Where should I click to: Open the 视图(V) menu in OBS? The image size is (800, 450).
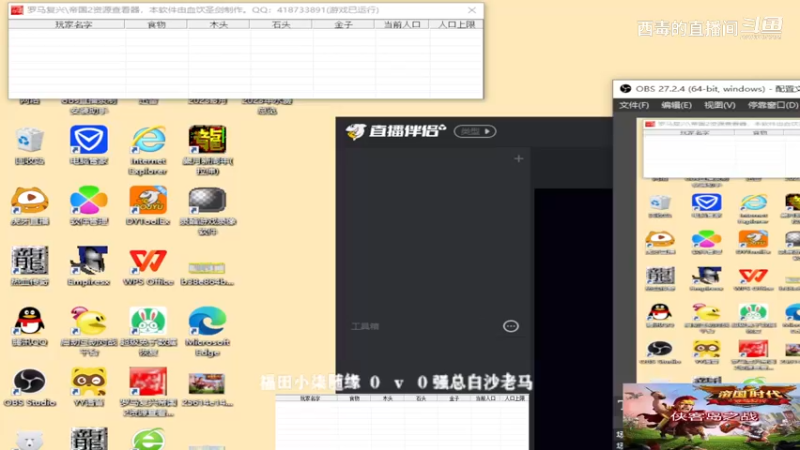[x=720, y=105]
